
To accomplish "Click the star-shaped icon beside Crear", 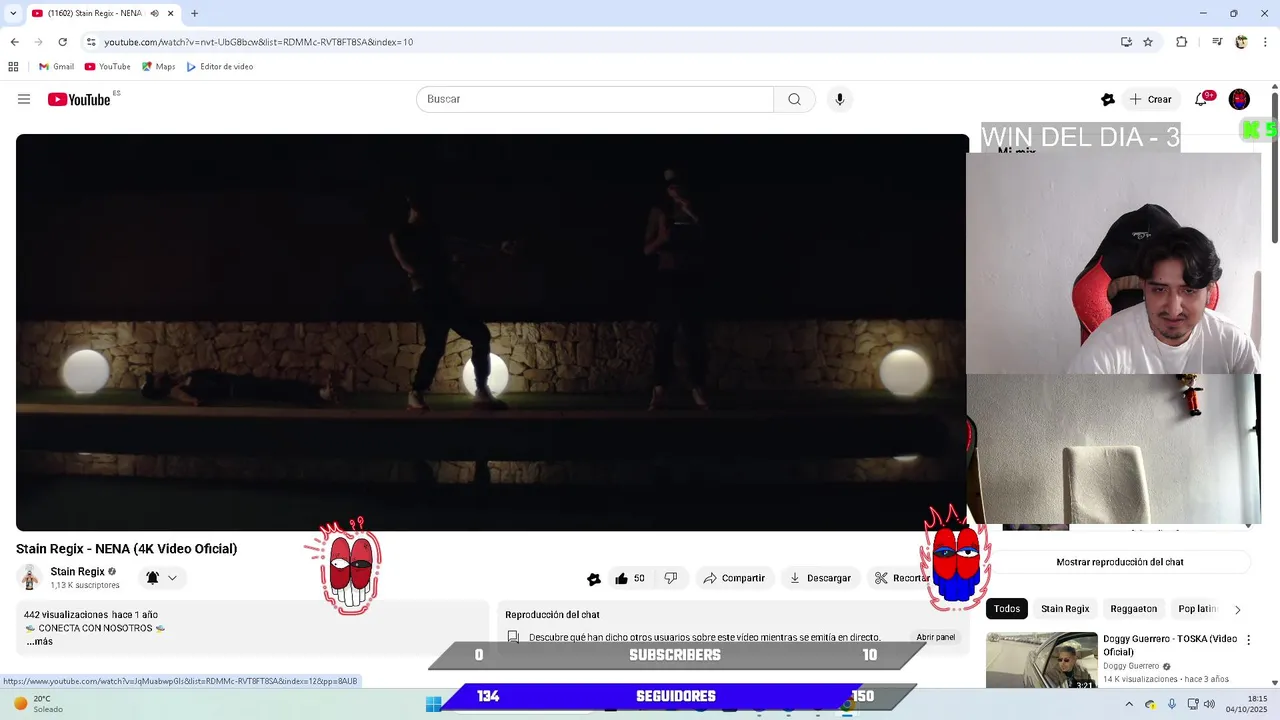I will click(1108, 99).
